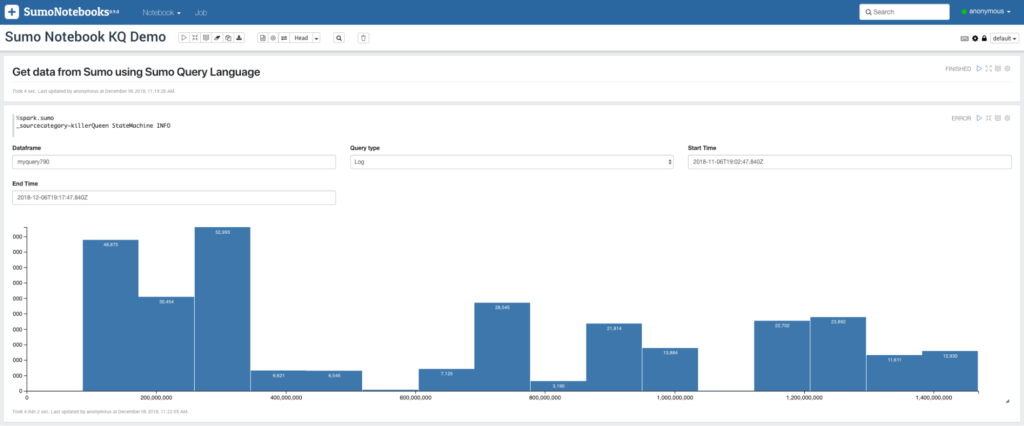Run all paragraphs in the notebook toolbar

(184, 38)
